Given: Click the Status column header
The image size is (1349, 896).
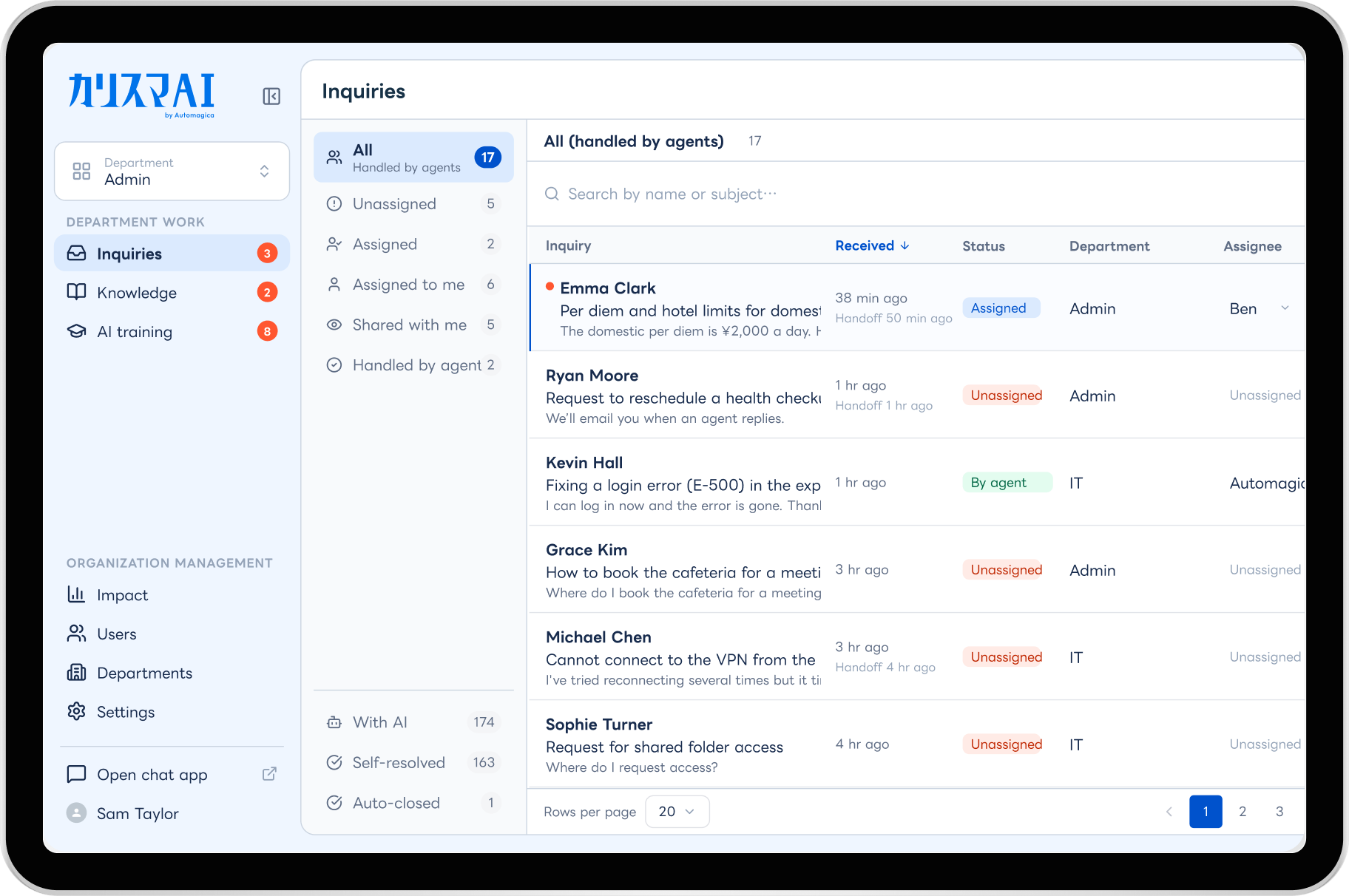Looking at the screenshot, I should pyautogui.click(x=983, y=246).
